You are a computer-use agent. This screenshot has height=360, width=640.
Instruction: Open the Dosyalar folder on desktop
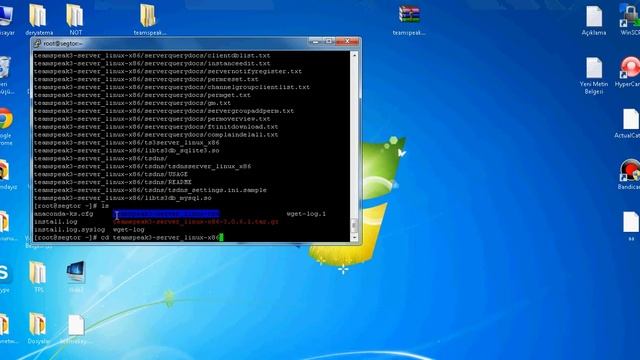point(38,329)
